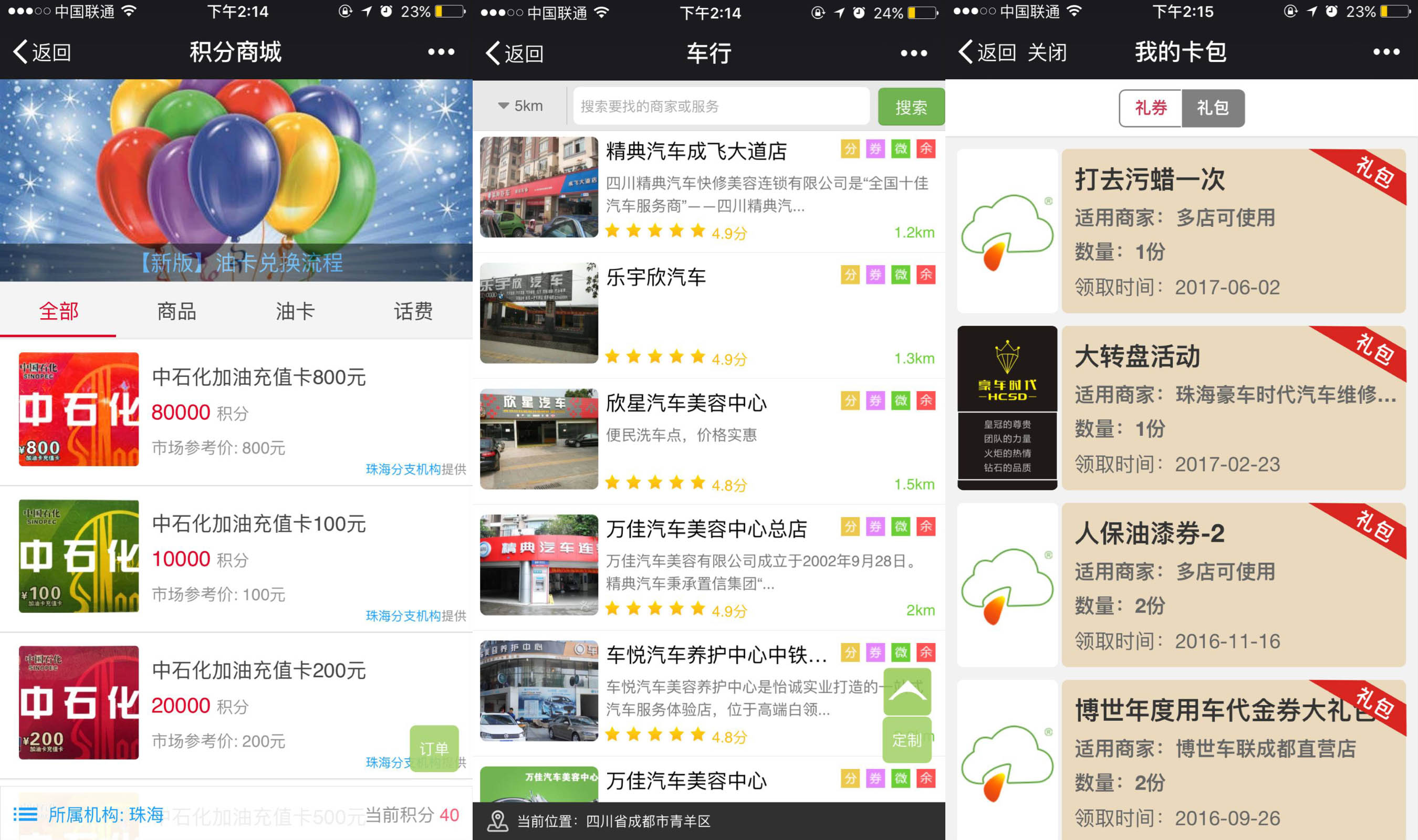The width and height of the screenshot is (1418, 840).
Task: Open the 车悦汽车养护中心中铁 listing title
Action: [x=717, y=655]
